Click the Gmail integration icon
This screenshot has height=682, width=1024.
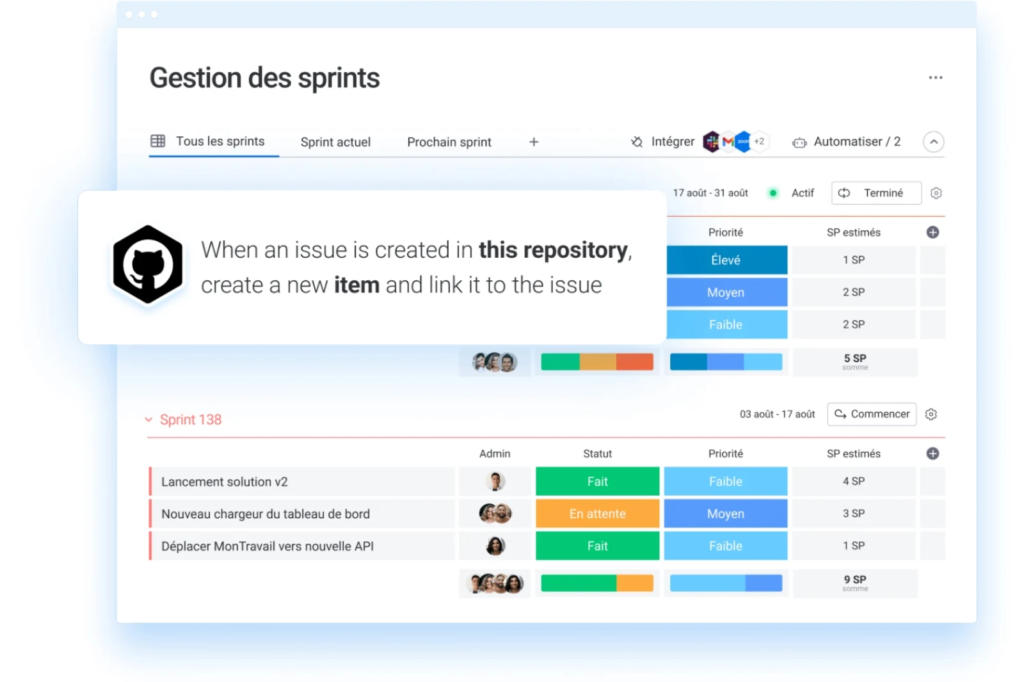click(x=728, y=142)
